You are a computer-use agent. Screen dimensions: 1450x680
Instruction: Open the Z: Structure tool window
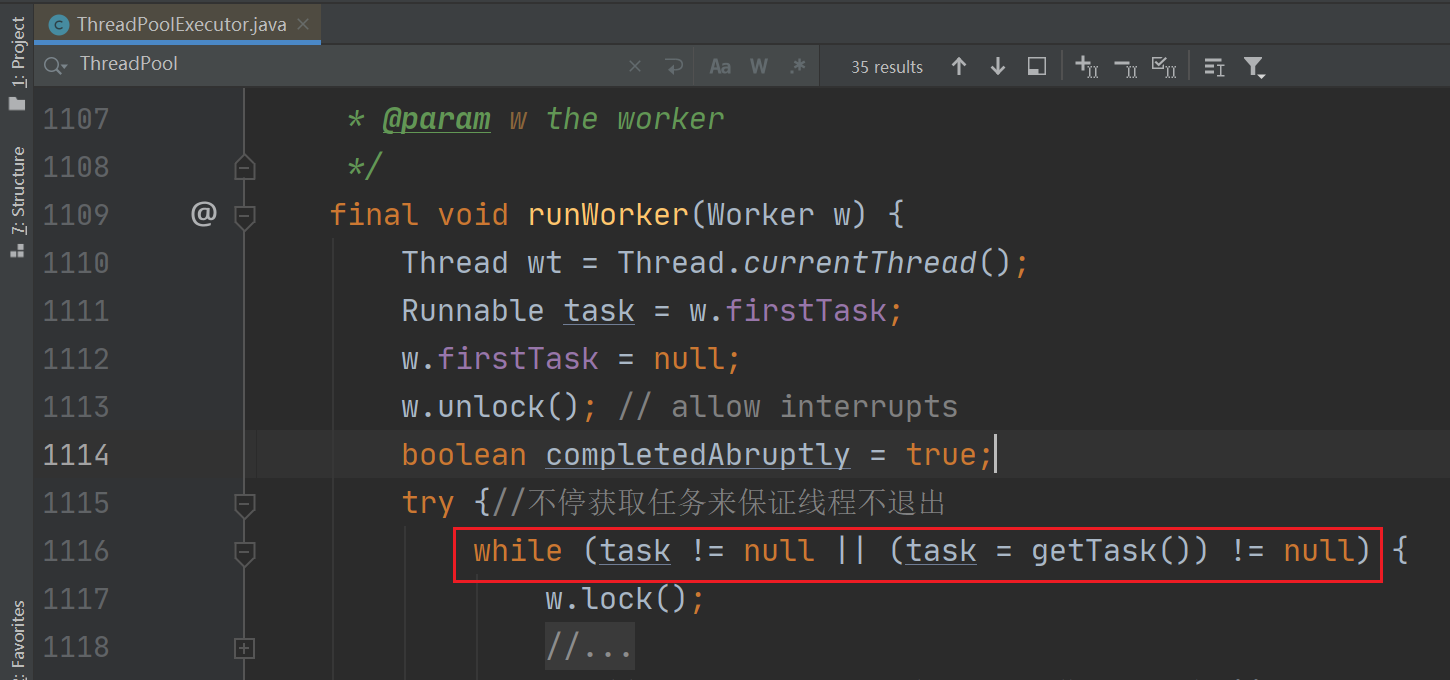[17, 202]
